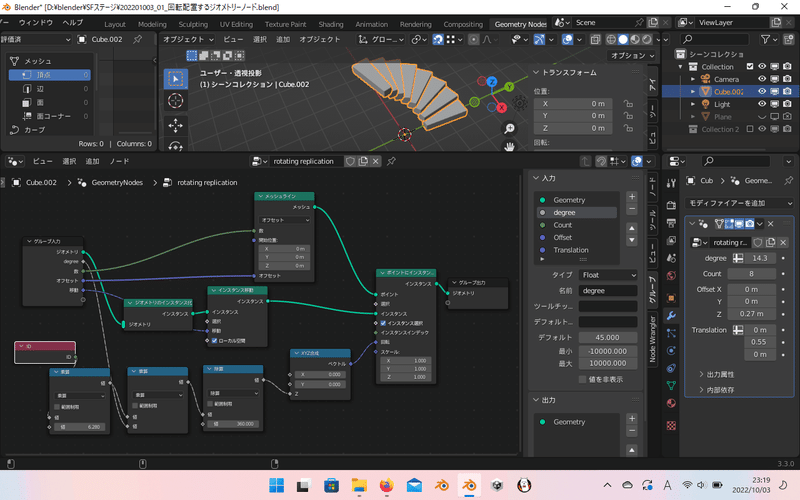Toggle the instance selection checkbox on instance-on-points node
This screenshot has width=800, height=500.
[383, 323]
